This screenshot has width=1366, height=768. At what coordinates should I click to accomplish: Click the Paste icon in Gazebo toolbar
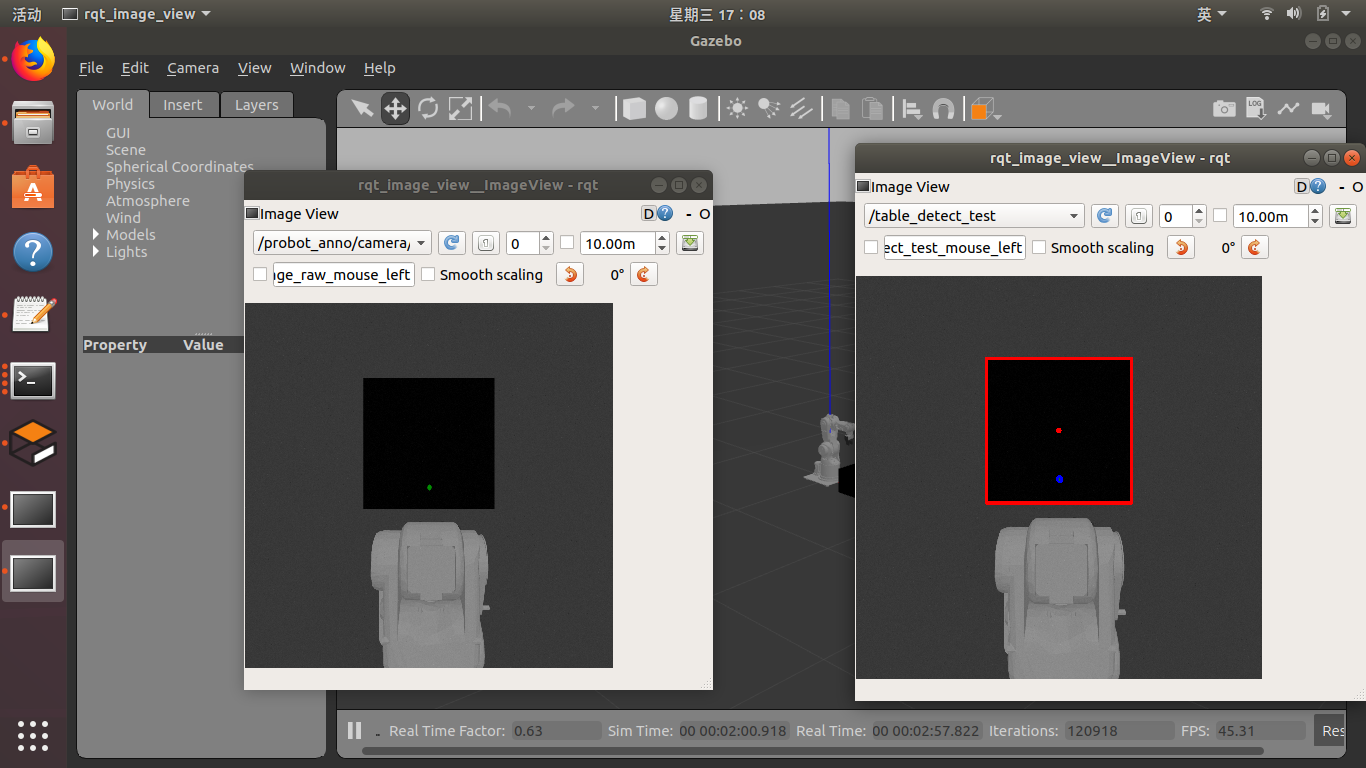[x=873, y=108]
